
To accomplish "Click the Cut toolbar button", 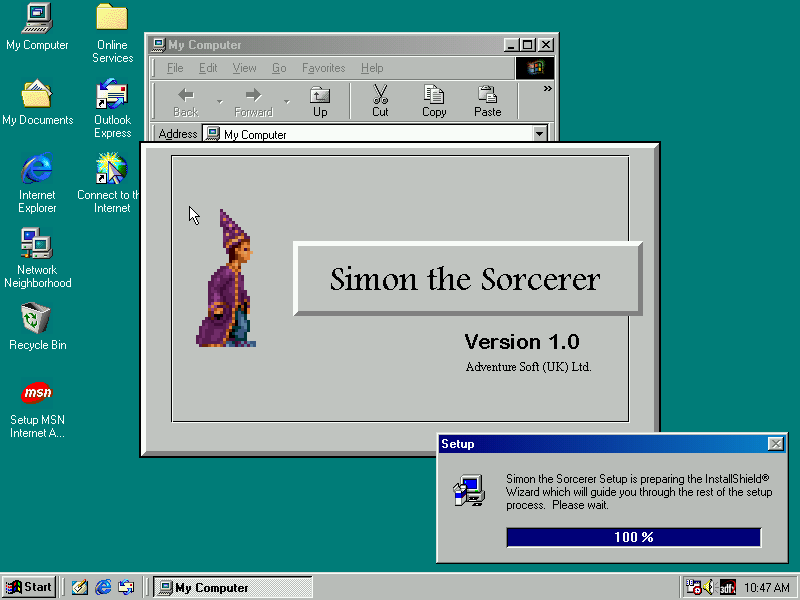I will click(x=380, y=101).
